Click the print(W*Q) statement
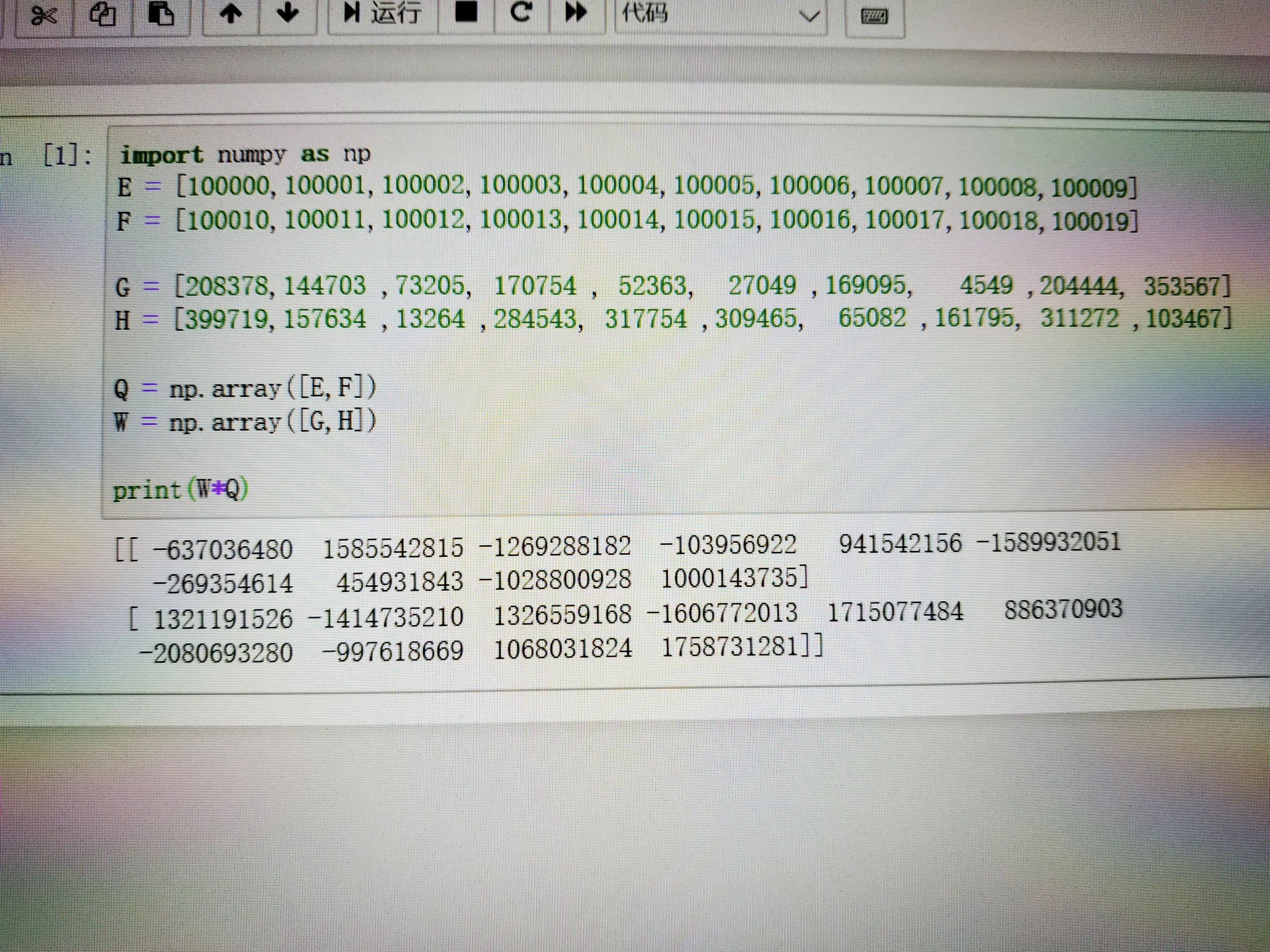This screenshot has width=1270, height=952. point(181,489)
